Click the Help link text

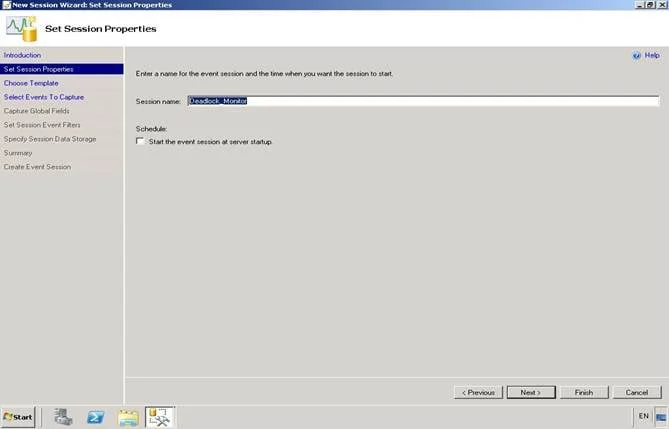(652, 55)
